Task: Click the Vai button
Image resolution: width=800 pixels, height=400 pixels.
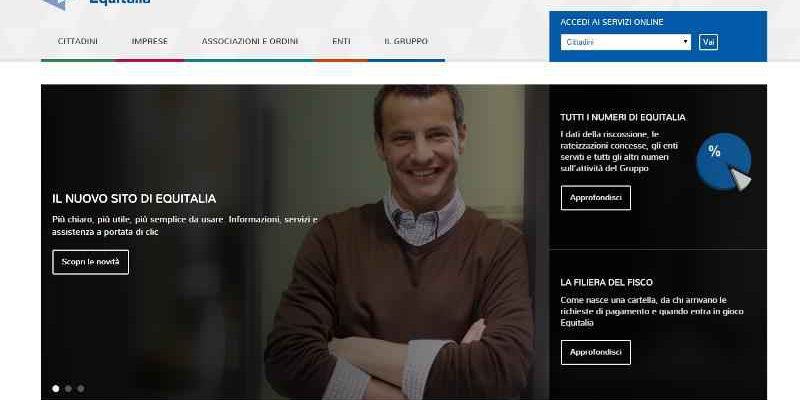Action: 708,42
